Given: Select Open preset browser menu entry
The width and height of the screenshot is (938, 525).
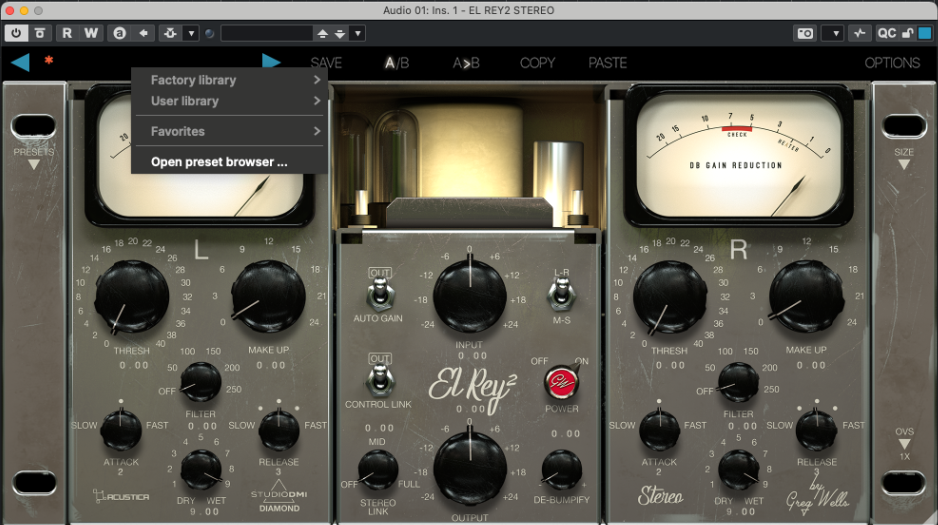Looking at the screenshot, I should pyautogui.click(x=230, y=161).
